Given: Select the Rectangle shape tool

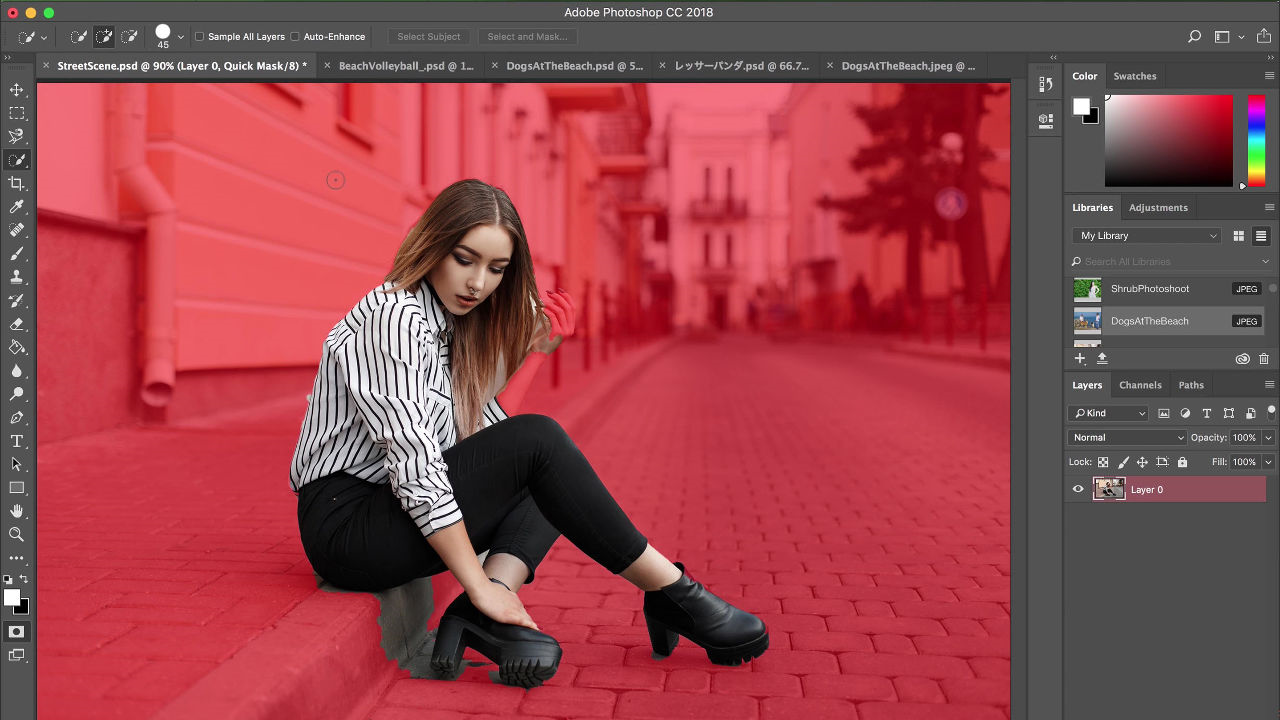Looking at the screenshot, I should (x=17, y=488).
